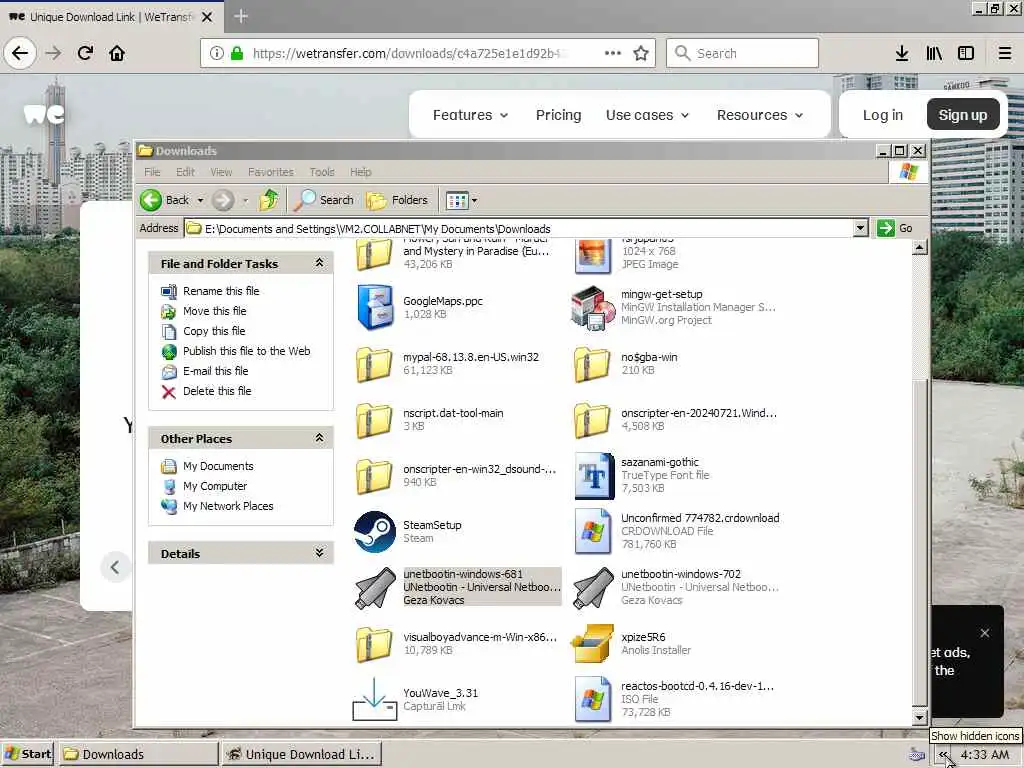This screenshot has width=1024, height=768.
Task: Select Unconfirmed 774782.crdownload file icon
Action: tap(592, 531)
